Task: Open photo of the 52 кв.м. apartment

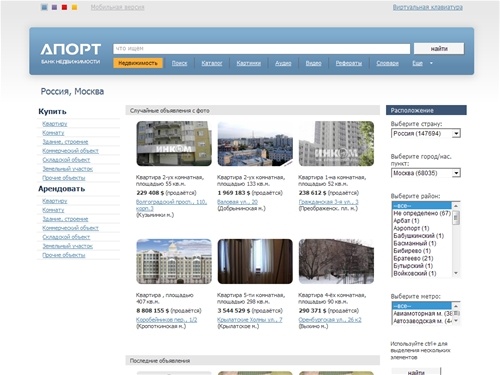Action: pyautogui.click(x=336, y=144)
